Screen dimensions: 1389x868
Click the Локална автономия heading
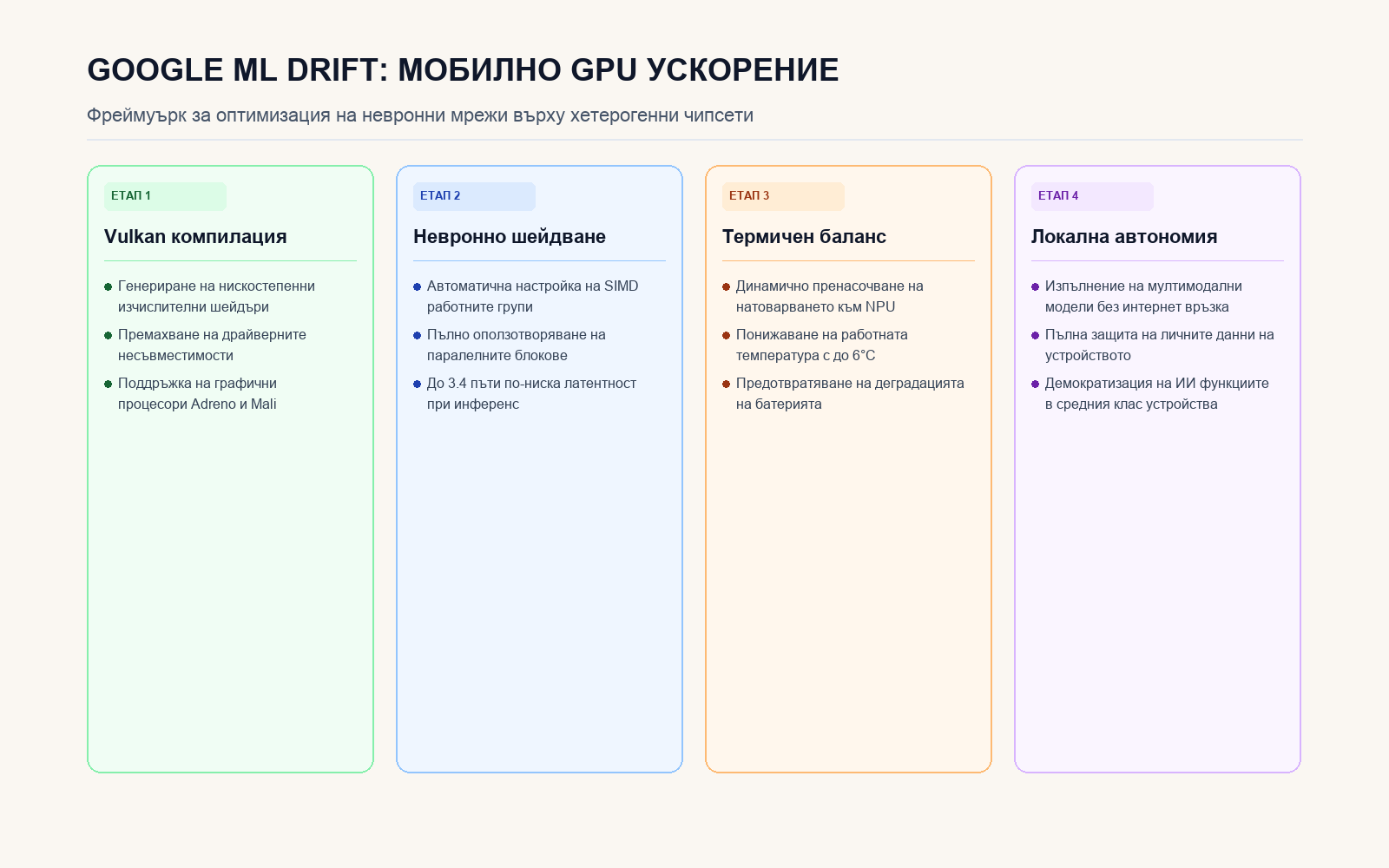click(x=1124, y=236)
